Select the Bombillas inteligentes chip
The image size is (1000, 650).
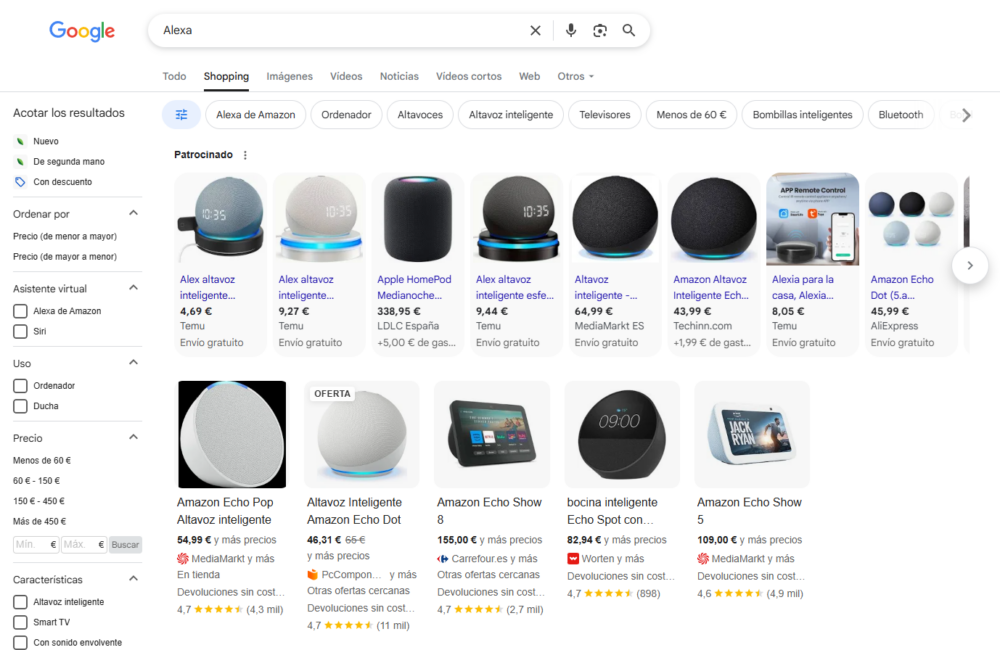coord(802,115)
